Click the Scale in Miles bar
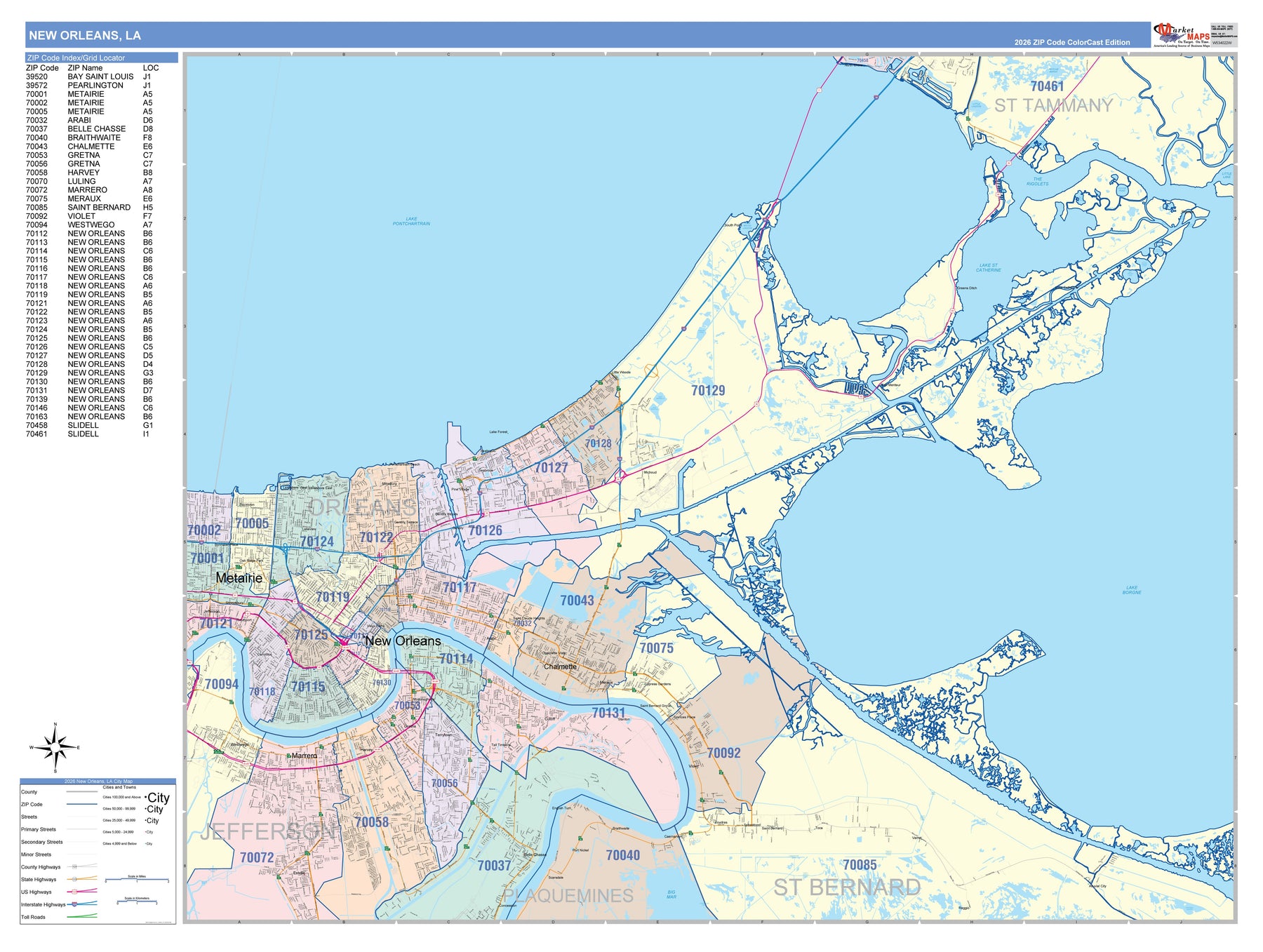 point(136,878)
